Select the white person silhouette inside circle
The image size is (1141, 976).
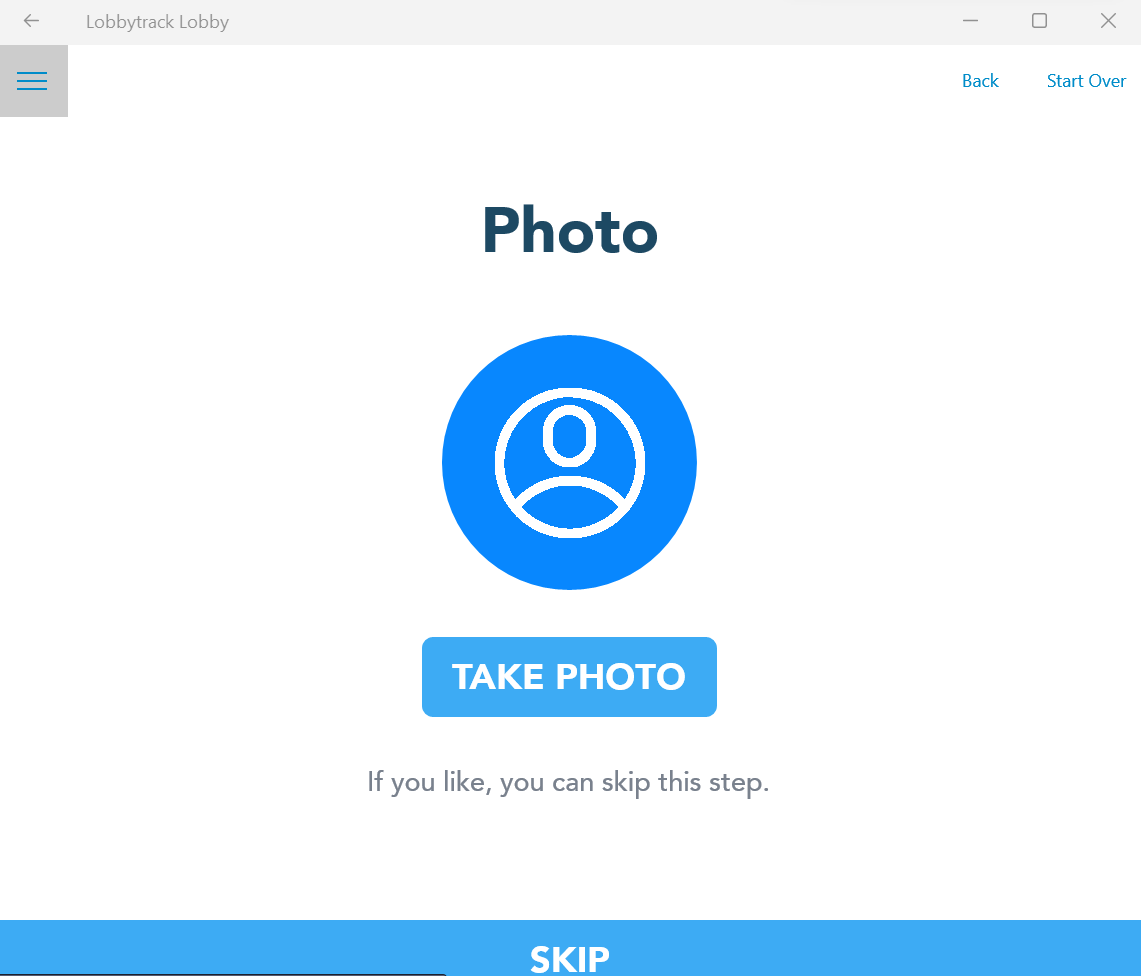[570, 463]
